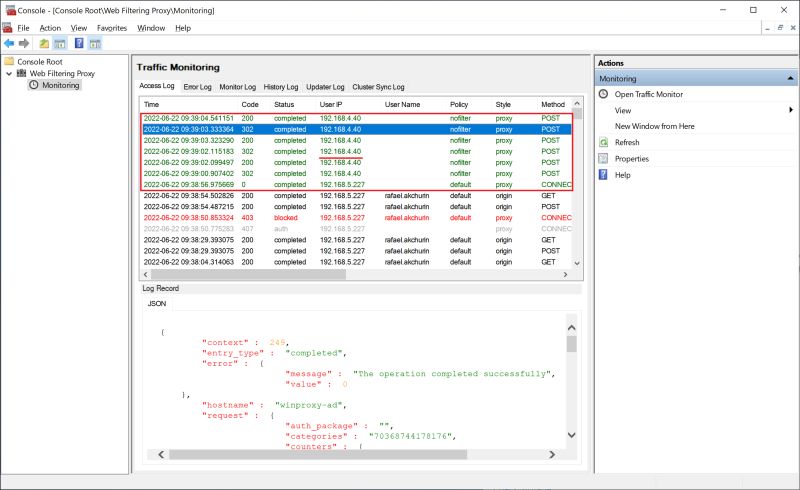This screenshot has height=490, width=800.
Task: Open the Cluster Sync Log tab
Action: tap(378, 87)
